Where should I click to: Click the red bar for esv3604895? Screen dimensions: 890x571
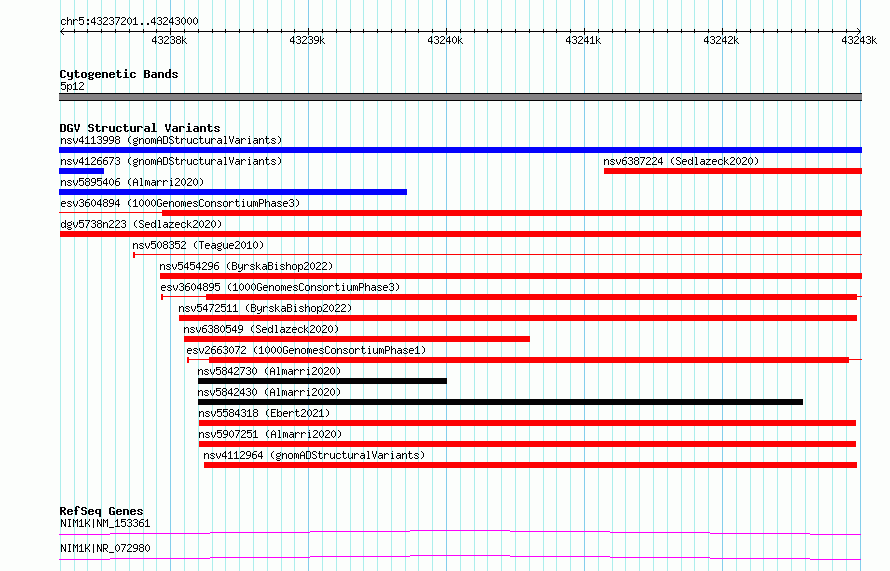531,297
